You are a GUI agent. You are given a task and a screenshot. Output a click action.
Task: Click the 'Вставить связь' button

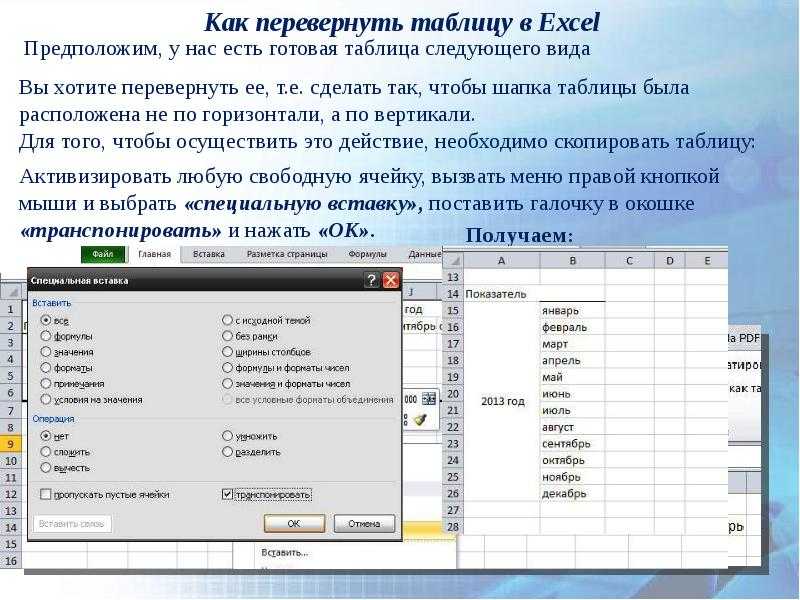72,523
